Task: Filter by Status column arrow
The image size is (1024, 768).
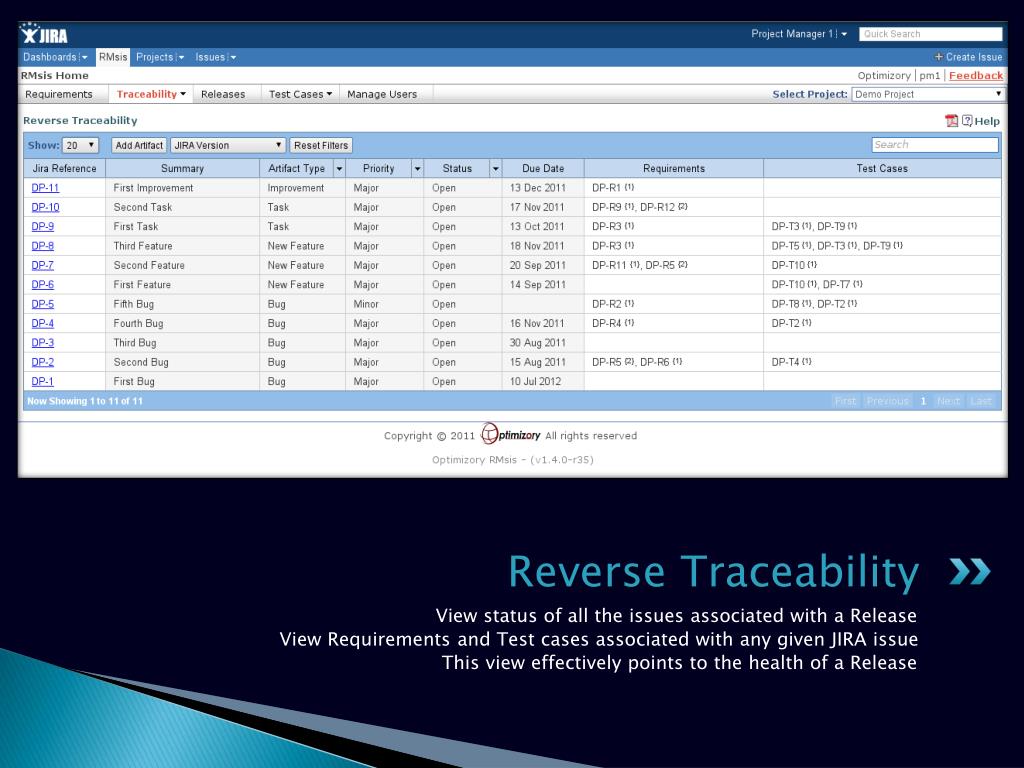Action: click(496, 168)
